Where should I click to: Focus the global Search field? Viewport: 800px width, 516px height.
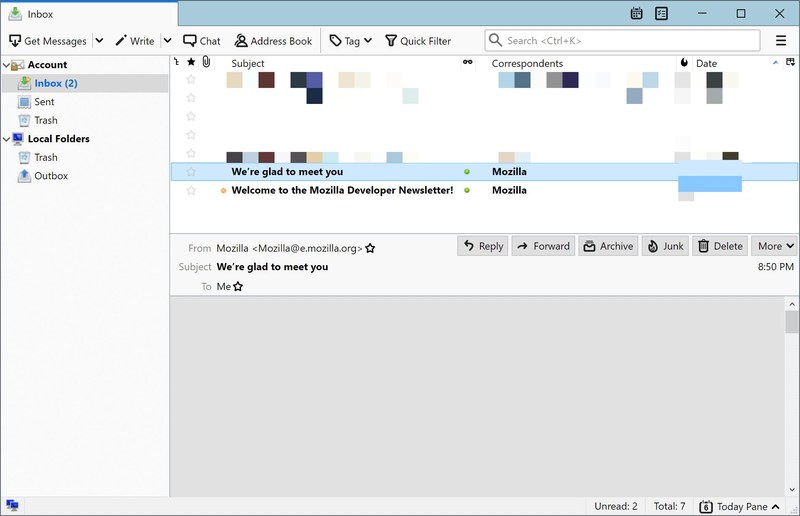(x=622, y=40)
